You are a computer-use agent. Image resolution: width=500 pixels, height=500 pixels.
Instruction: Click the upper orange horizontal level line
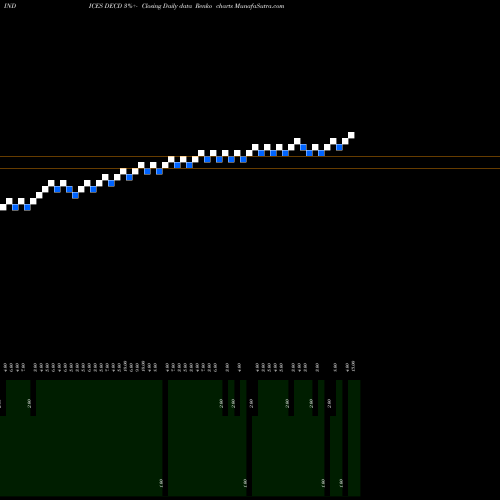coord(250,156)
